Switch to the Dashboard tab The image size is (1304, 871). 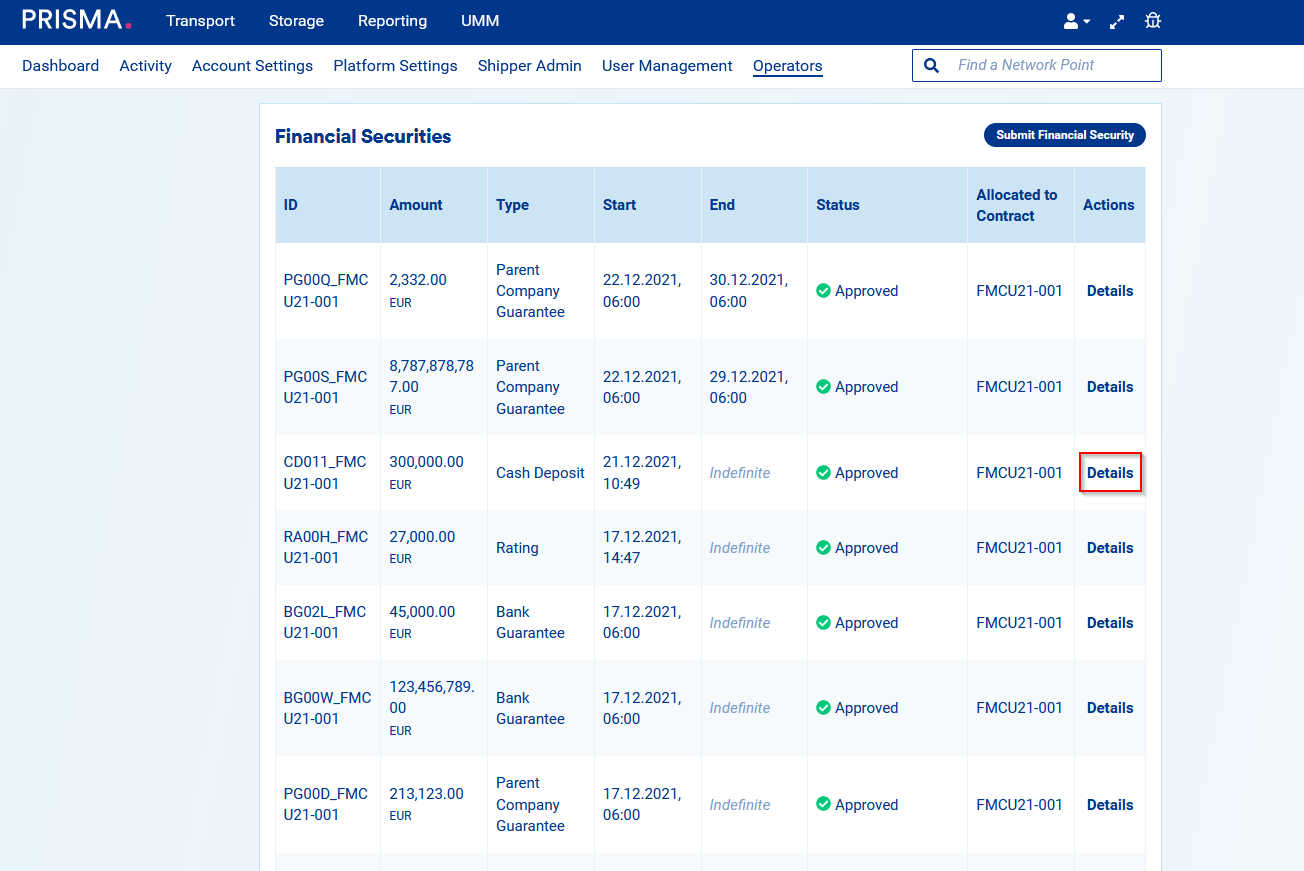coord(60,66)
